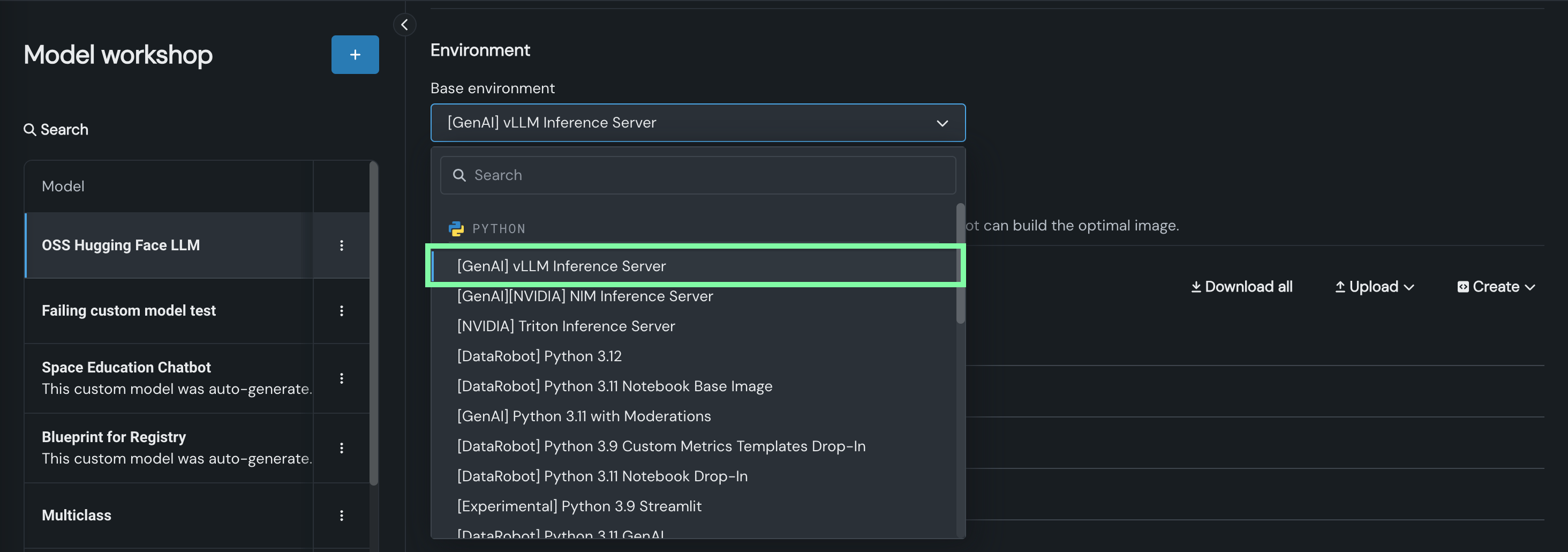Click the sidebar Search magnifier icon
The width and height of the screenshot is (1568, 552).
pos(29,130)
